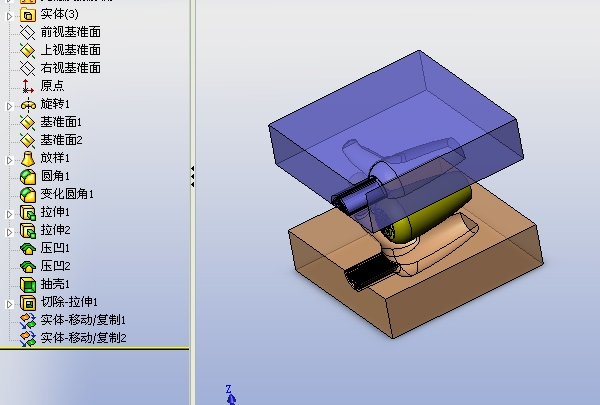Select the 右视基准面 plane icon
The image size is (600, 405).
[x=28, y=68]
